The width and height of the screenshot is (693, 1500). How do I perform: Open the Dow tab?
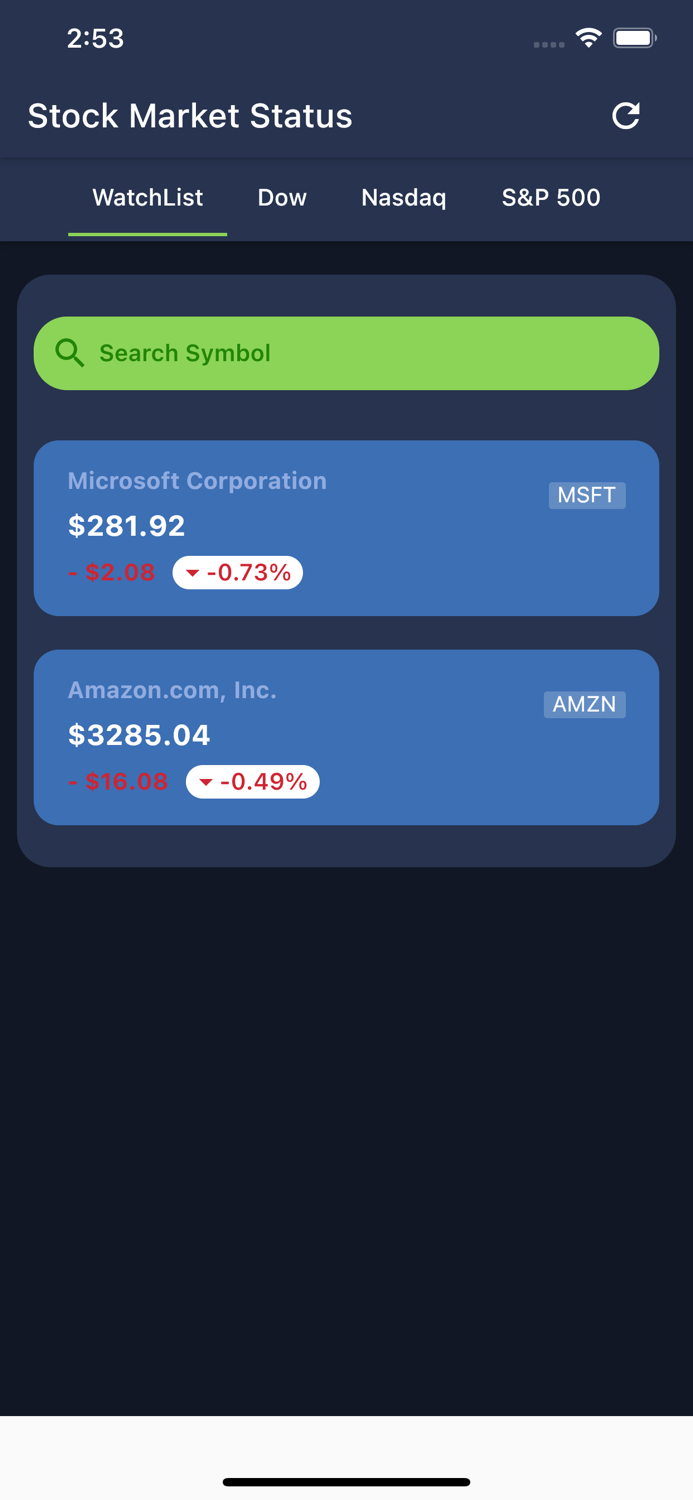(282, 198)
